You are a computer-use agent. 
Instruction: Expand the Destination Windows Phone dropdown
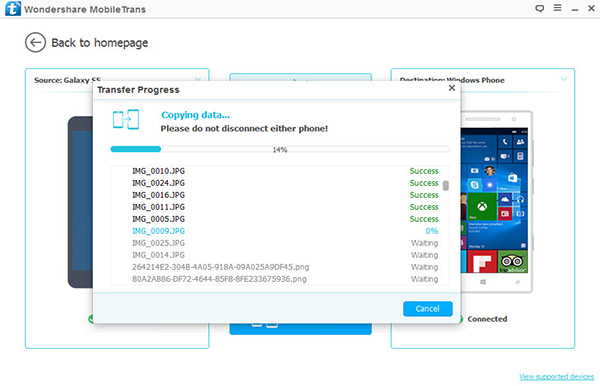pos(564,79)
